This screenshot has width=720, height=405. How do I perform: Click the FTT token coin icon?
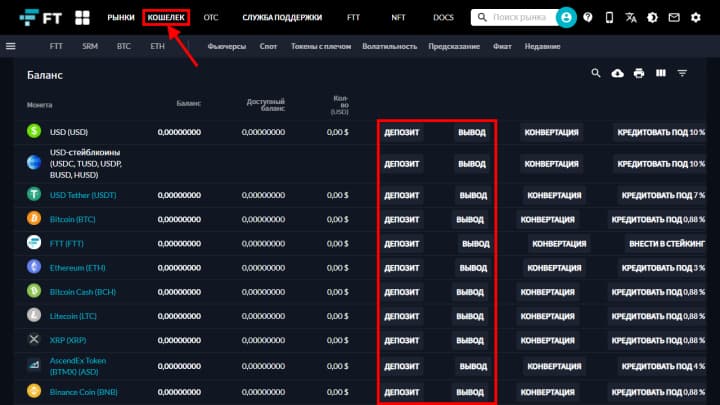click(x=34, y=242)
